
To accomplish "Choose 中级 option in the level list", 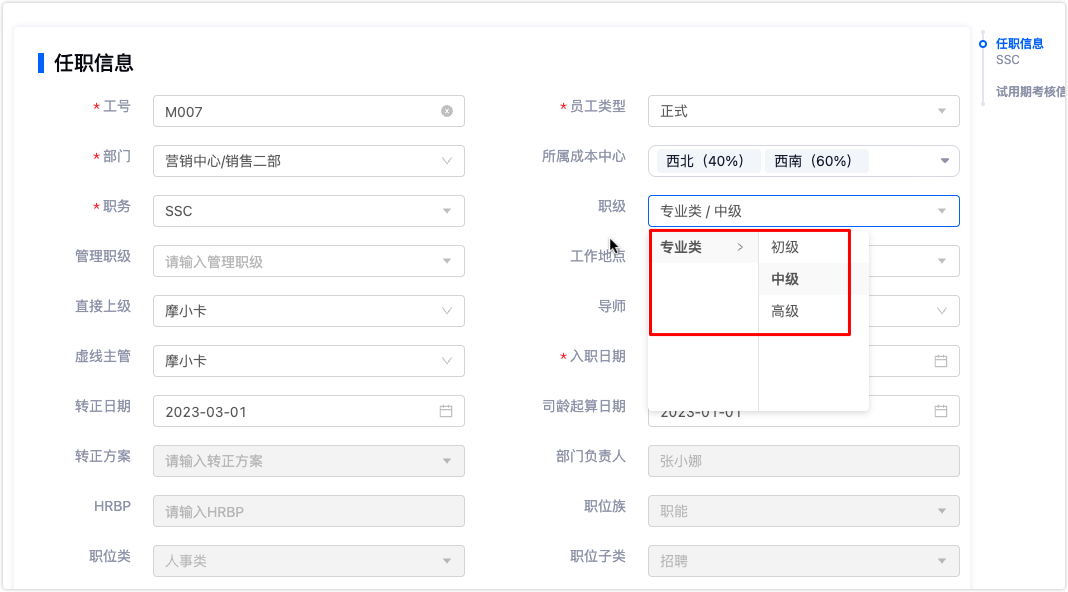I will coord(785,279).
